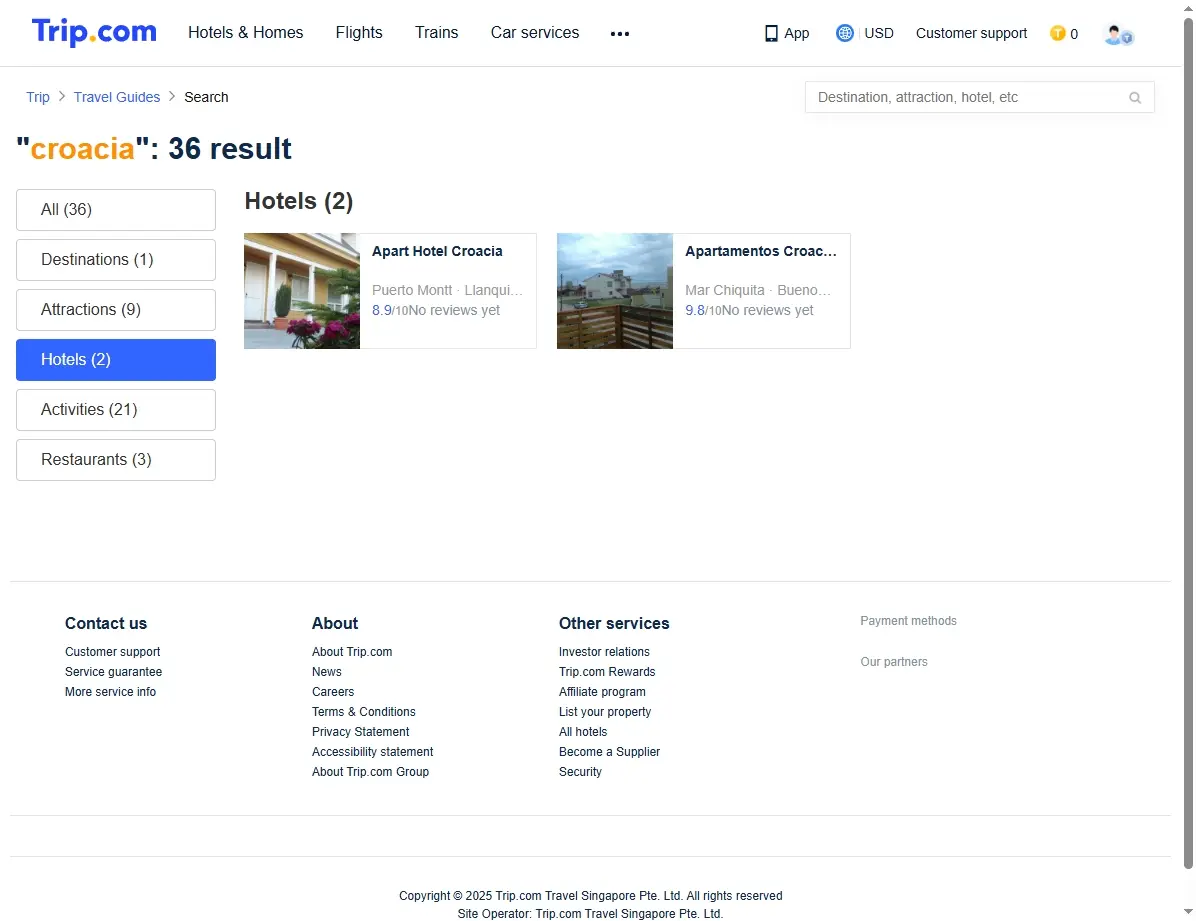
Task: Select the Hotels (2) filter
Action: (116, 360)
